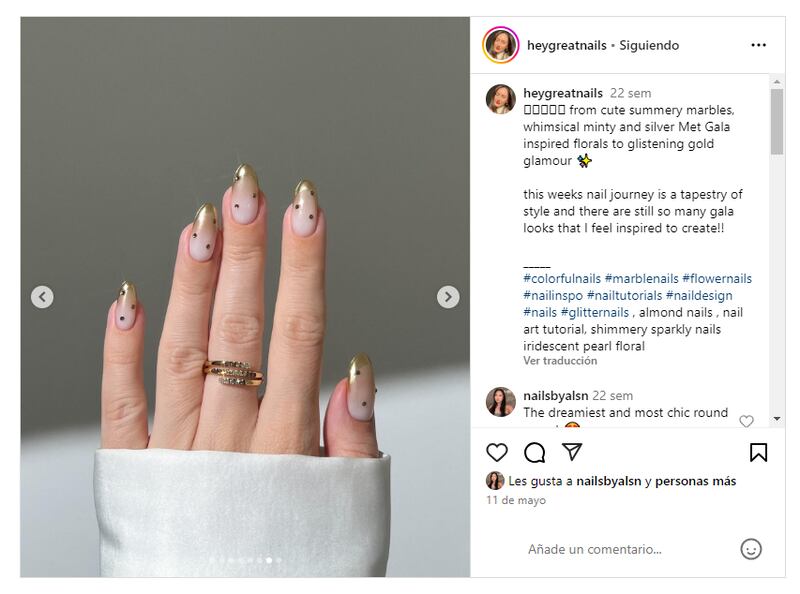This screenshot has height=594, width=800.
Task: Like the nailsbyalsn comment
Action: (746, 421)
